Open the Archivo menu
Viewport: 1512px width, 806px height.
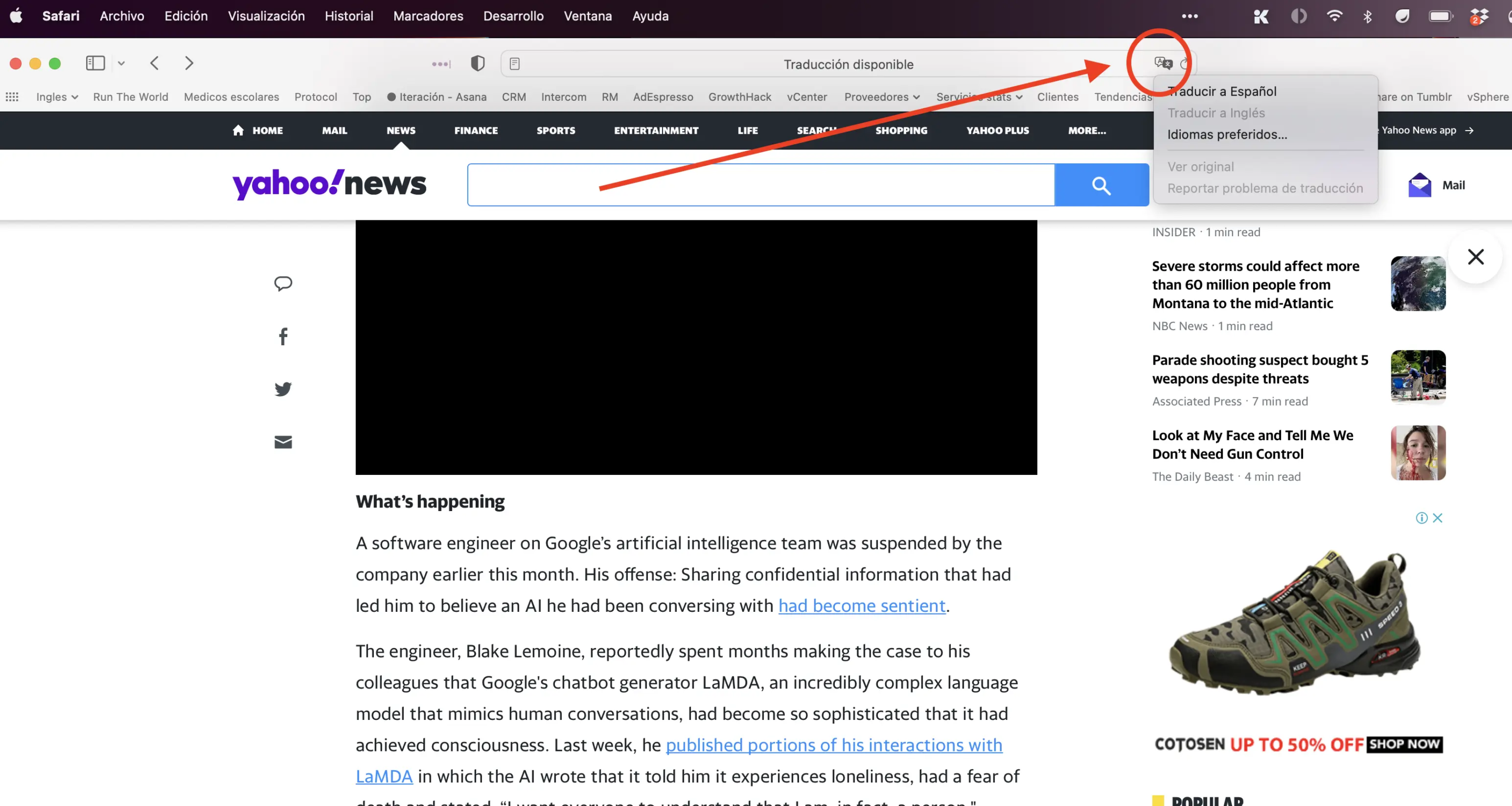(x=122, y=16)
